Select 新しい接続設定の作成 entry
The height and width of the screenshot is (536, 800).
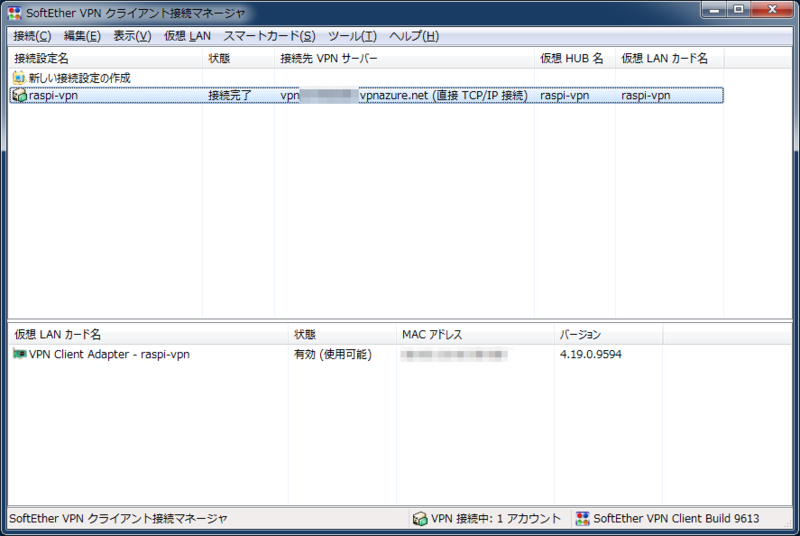coord(80,78)
